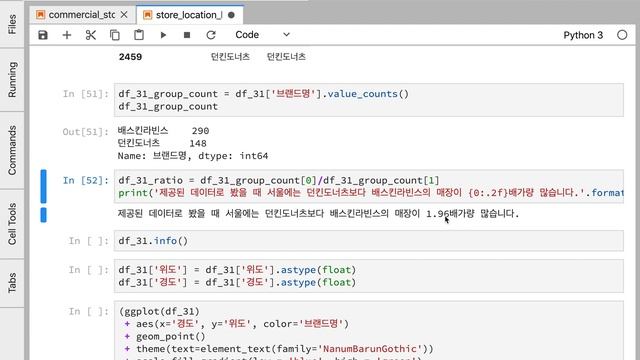Collapse the In [52] output via blue bar

43,215
